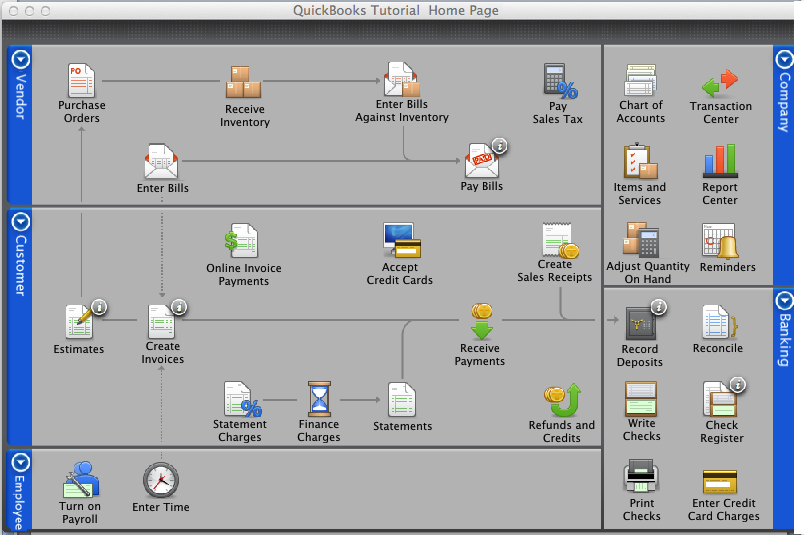This screenshot has height=535, width=804.
Task: Select the Company side tab label
Action: (x=785, y=103)
